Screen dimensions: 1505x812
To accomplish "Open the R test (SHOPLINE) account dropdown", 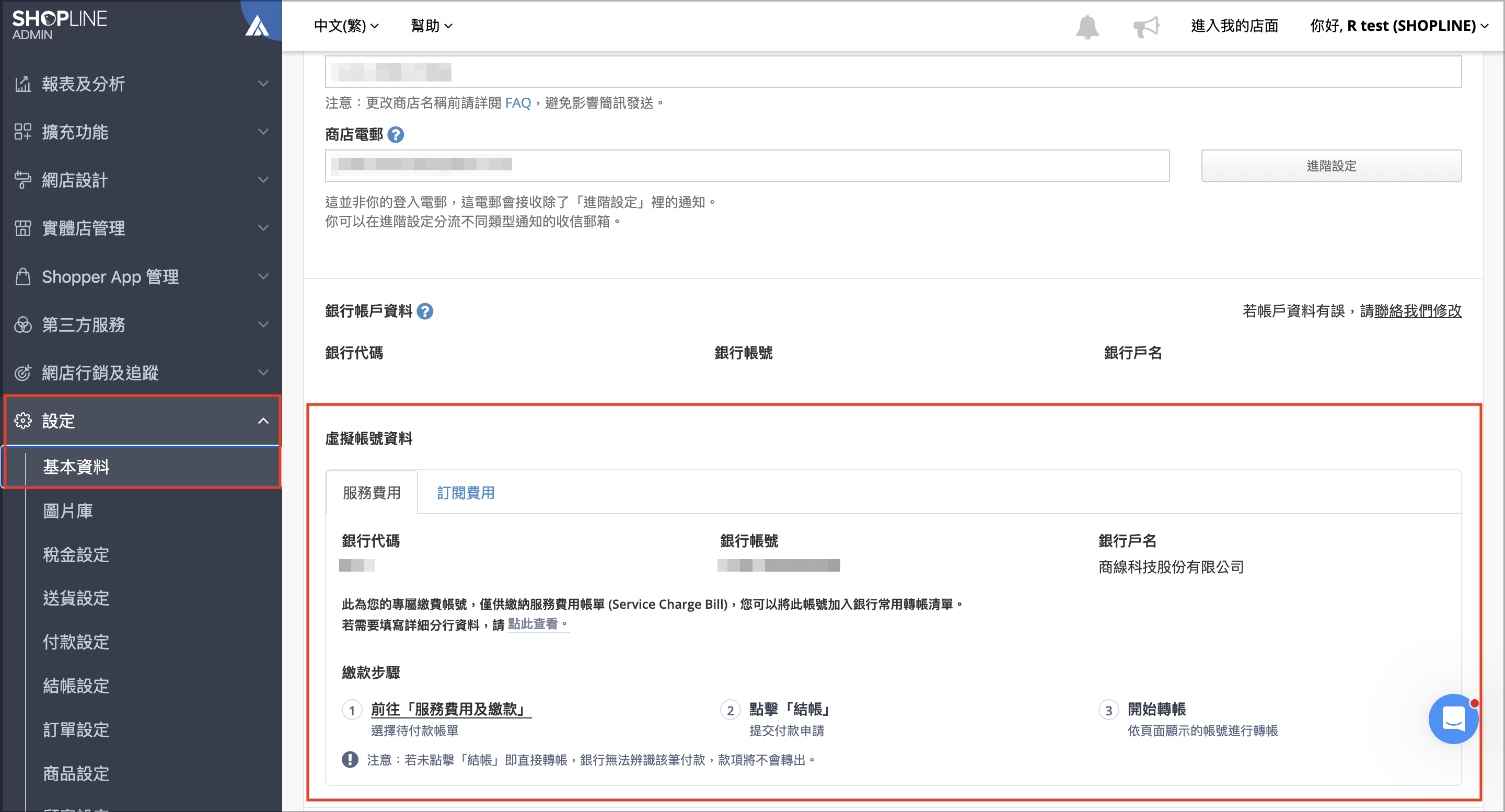I will click(1399, 26).
